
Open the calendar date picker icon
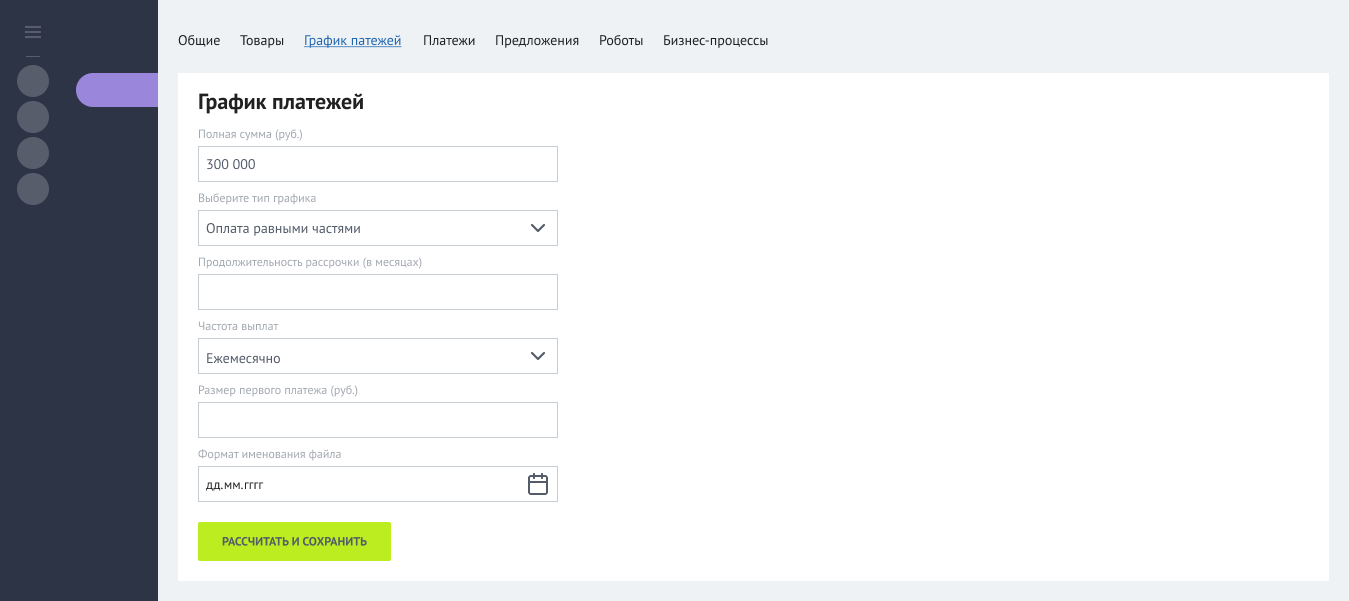tap(537, 484)
